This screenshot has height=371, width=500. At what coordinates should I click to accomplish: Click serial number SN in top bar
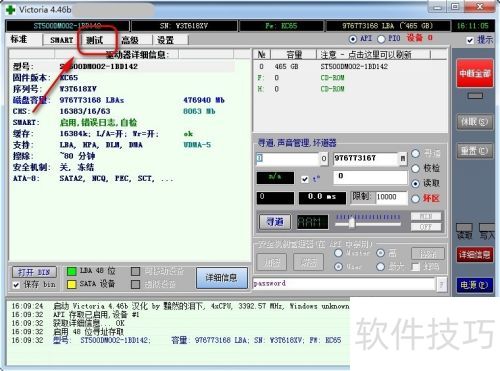[184, 26]
